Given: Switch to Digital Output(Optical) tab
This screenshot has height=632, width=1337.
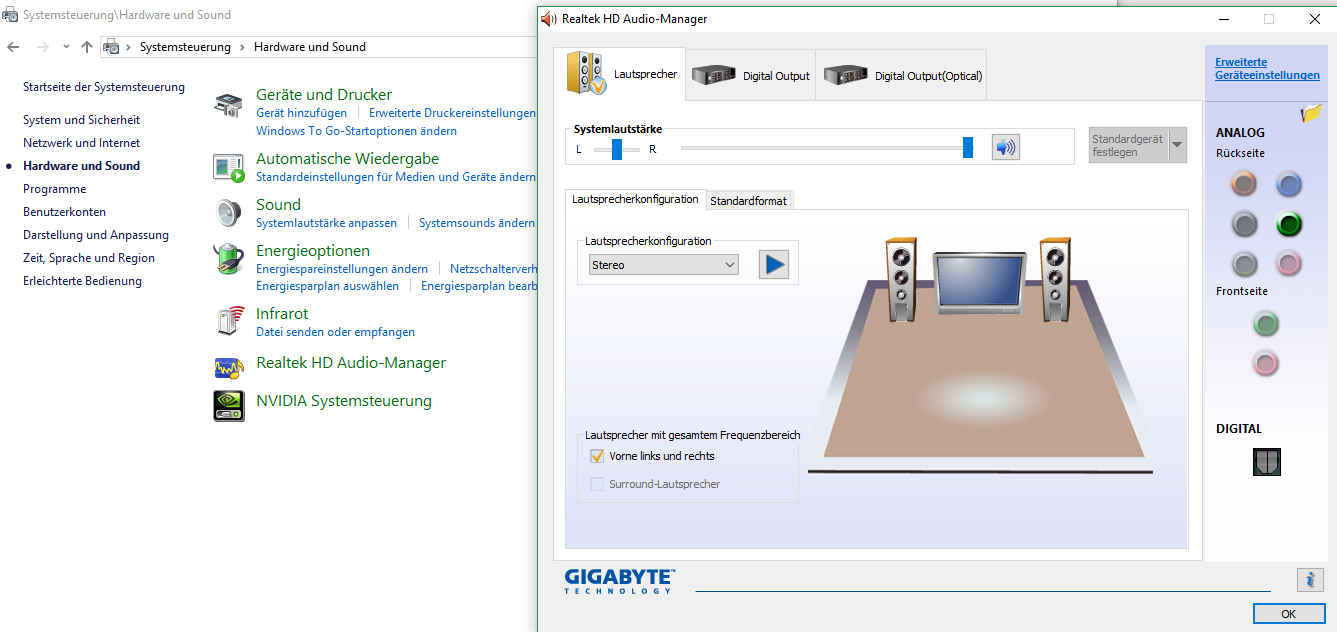Looking at the screenshot, I should tap(901, 75).
